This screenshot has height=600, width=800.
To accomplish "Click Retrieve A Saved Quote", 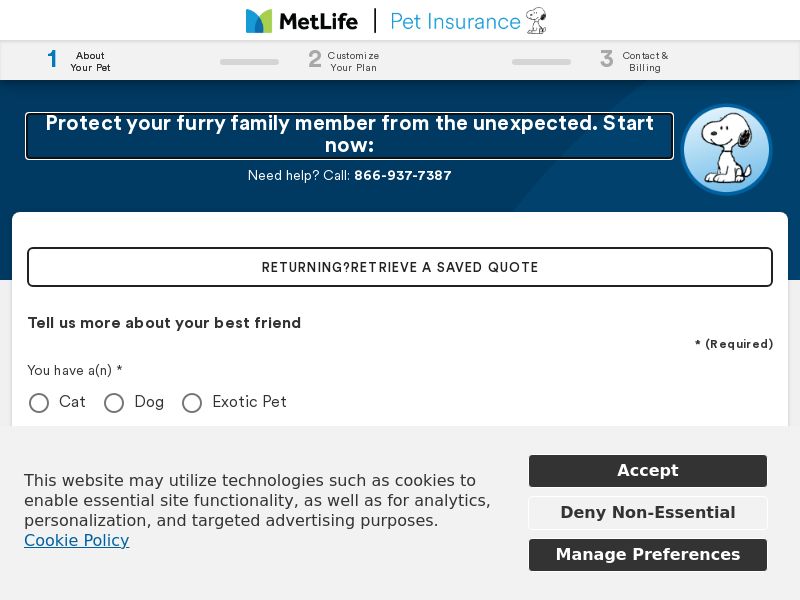I will (400, 267).
